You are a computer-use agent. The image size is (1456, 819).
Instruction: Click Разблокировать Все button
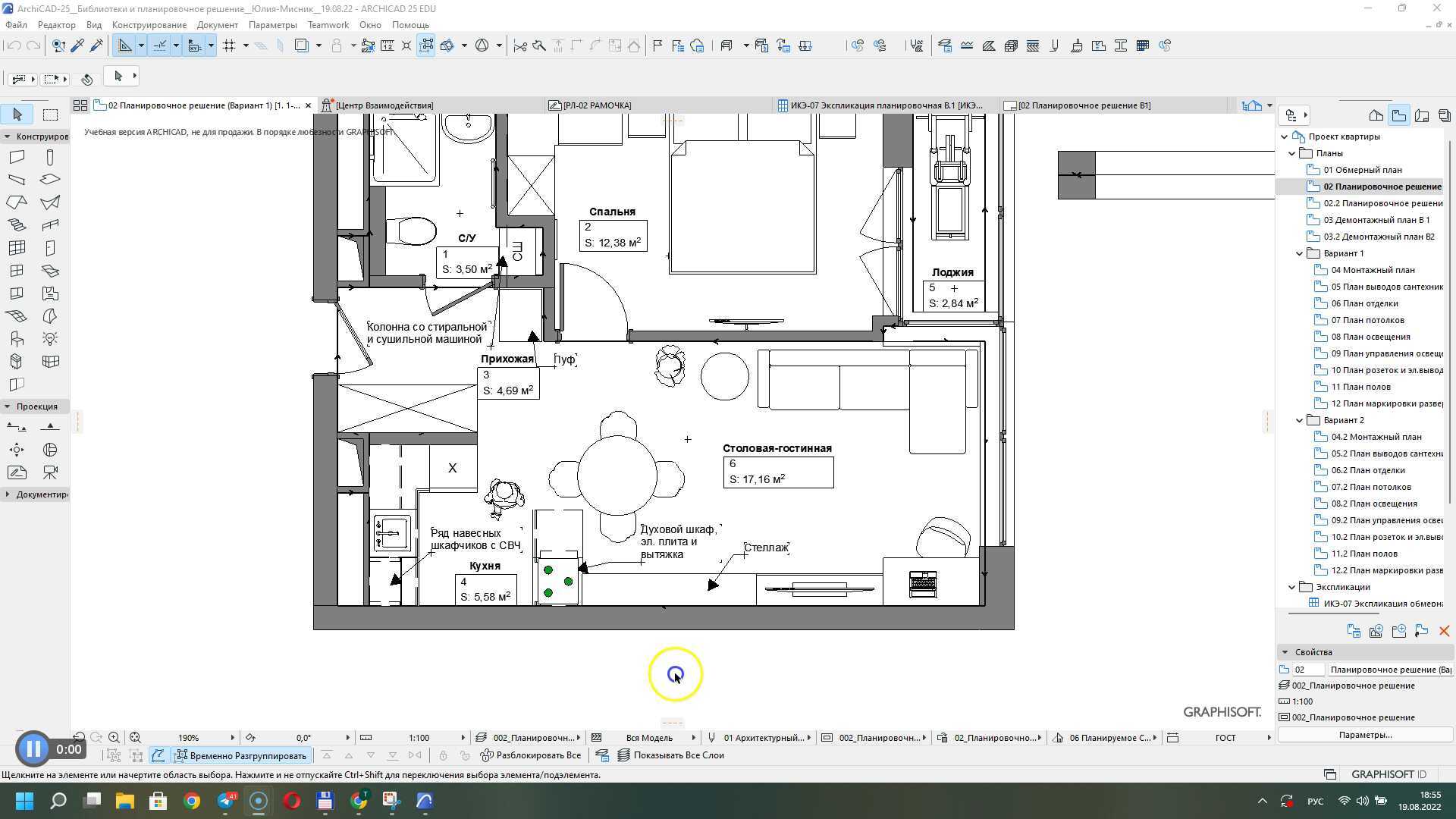click(531, 755)
